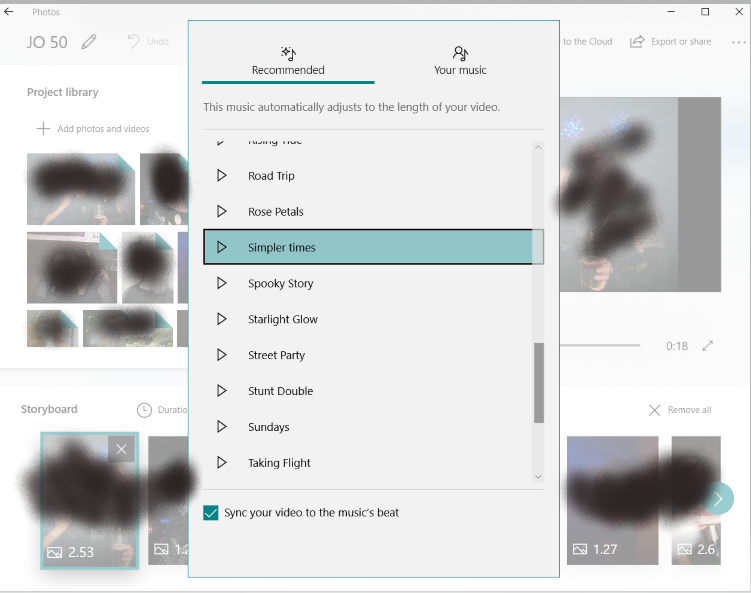Edit project title with pencil icon
This screenshot has height=593, width=751.
89,42
